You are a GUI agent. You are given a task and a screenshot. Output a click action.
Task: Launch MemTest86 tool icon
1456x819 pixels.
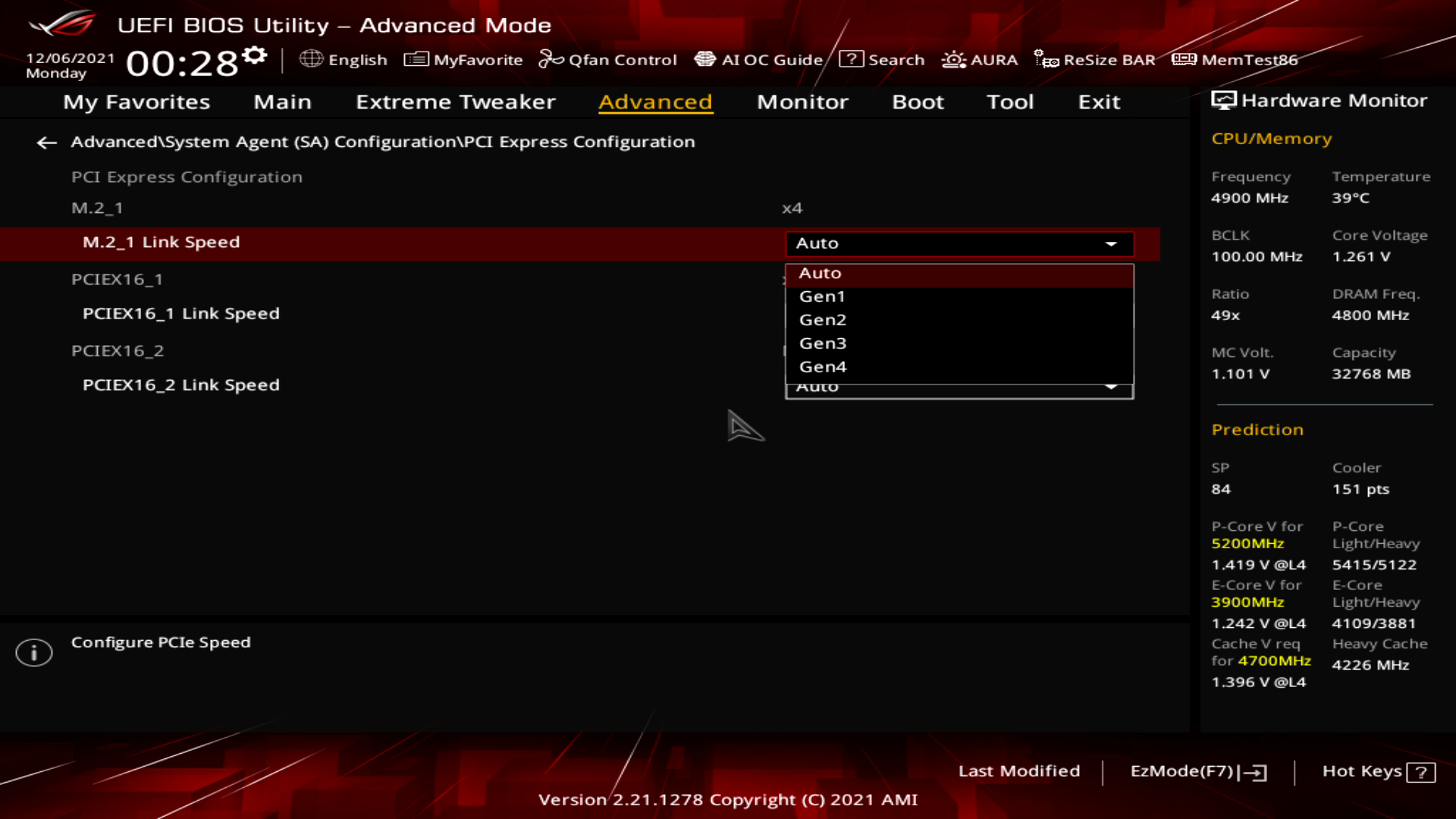click(1184, 59)
